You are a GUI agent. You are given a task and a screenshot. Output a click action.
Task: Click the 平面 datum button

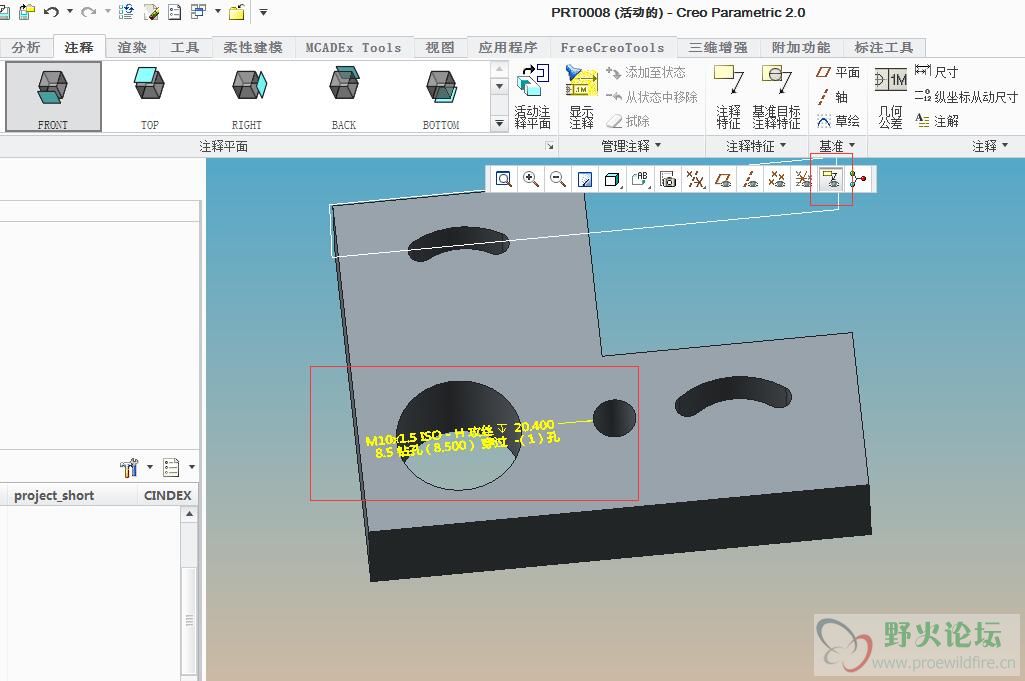[838, 72]
